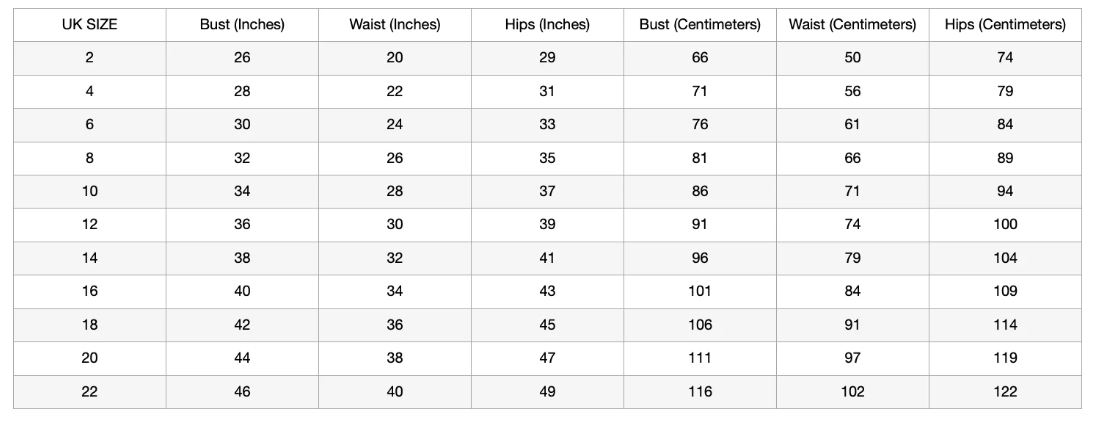Select waist inches cell for size 16
This screenshot has width=1094, height=422.
tap(395, 292)
